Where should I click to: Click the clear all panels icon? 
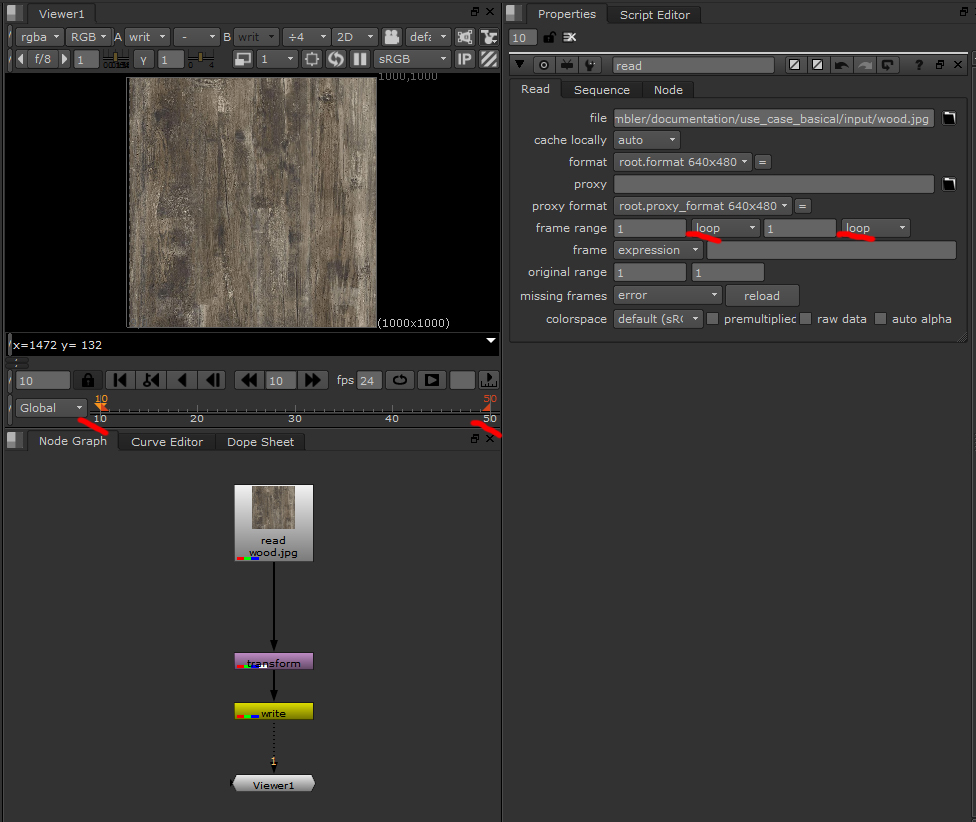click(570, 37)
